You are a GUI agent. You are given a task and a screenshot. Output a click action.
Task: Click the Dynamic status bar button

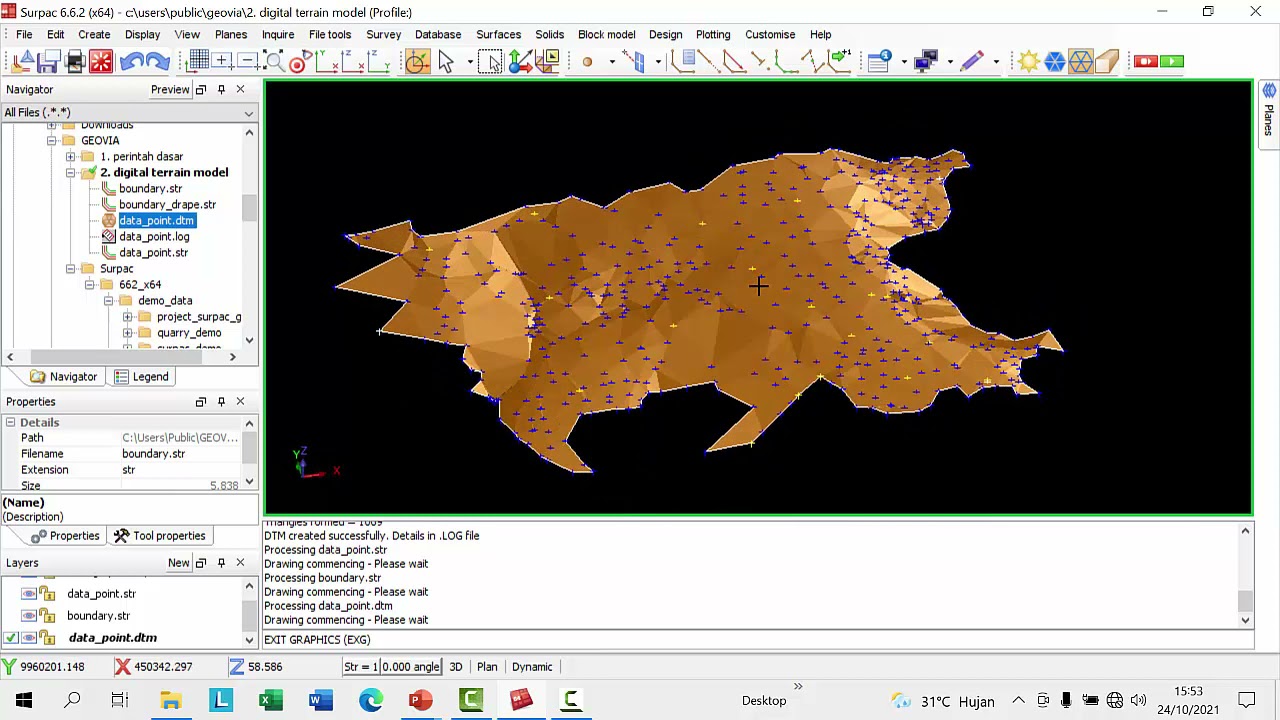[532, 667]
